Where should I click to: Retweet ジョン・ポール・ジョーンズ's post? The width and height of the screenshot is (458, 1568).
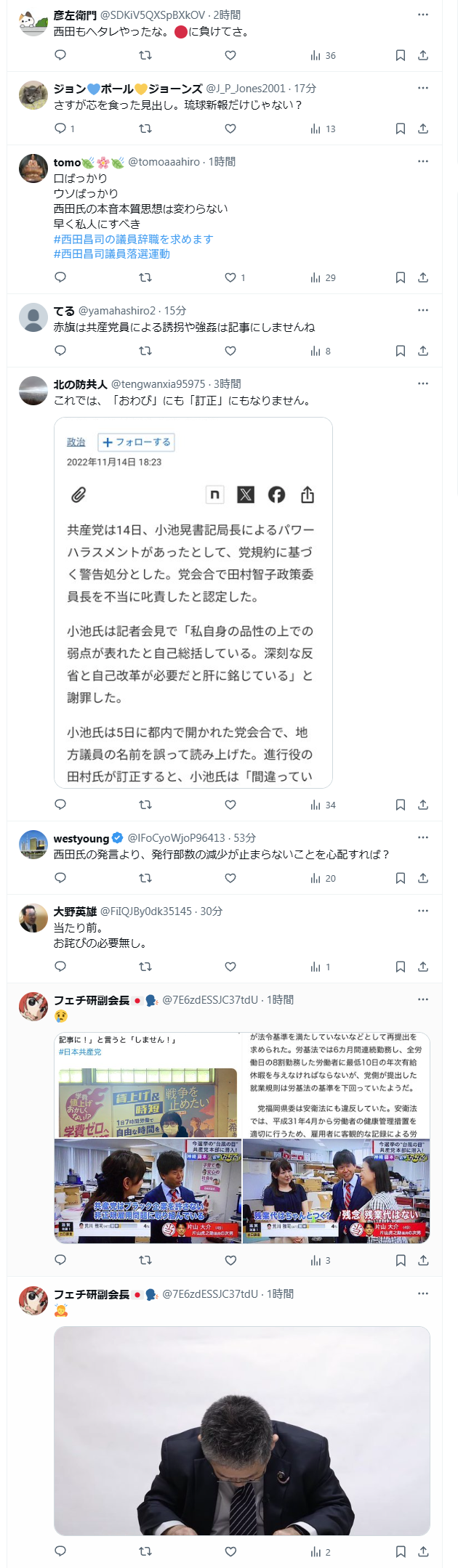(145, 129)
